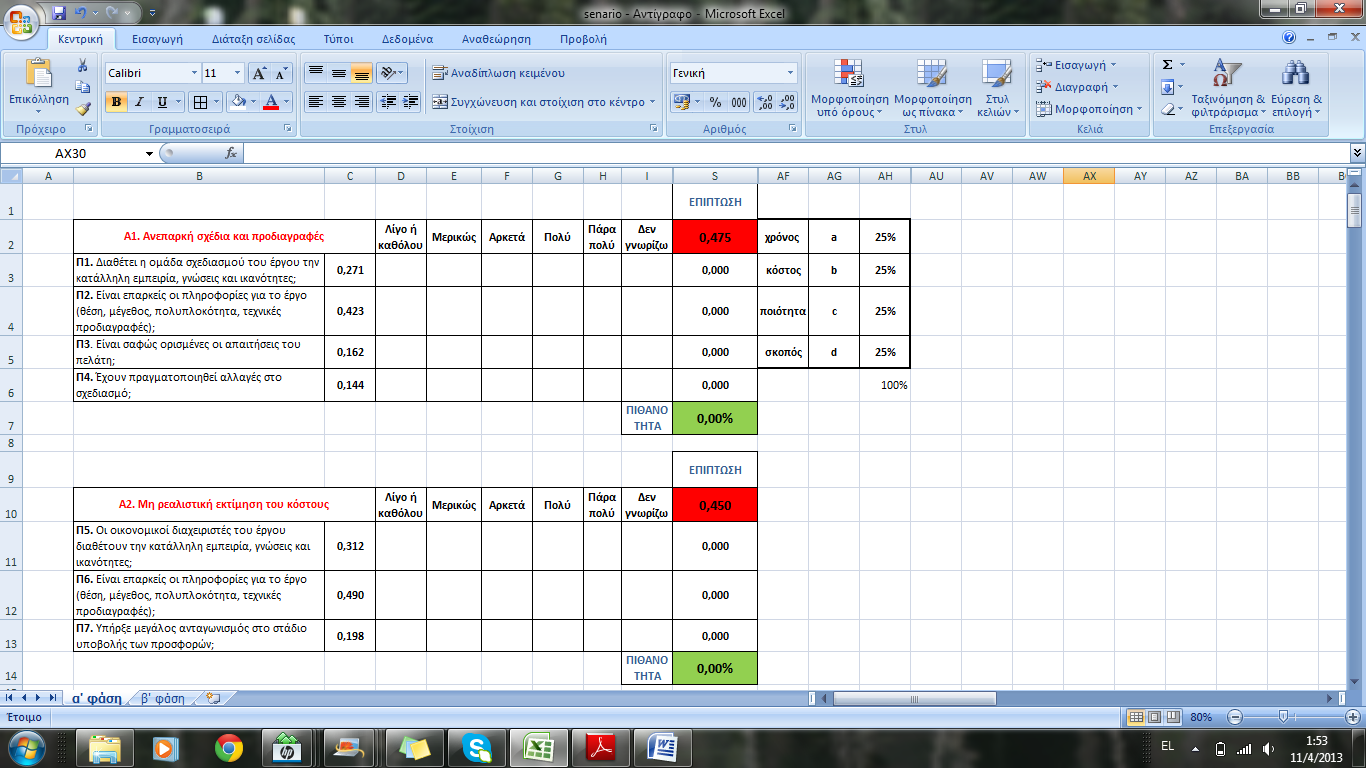
Task: Toggle Αναδίπλωση κειμένου wrap text
Action: pos(498,73)
